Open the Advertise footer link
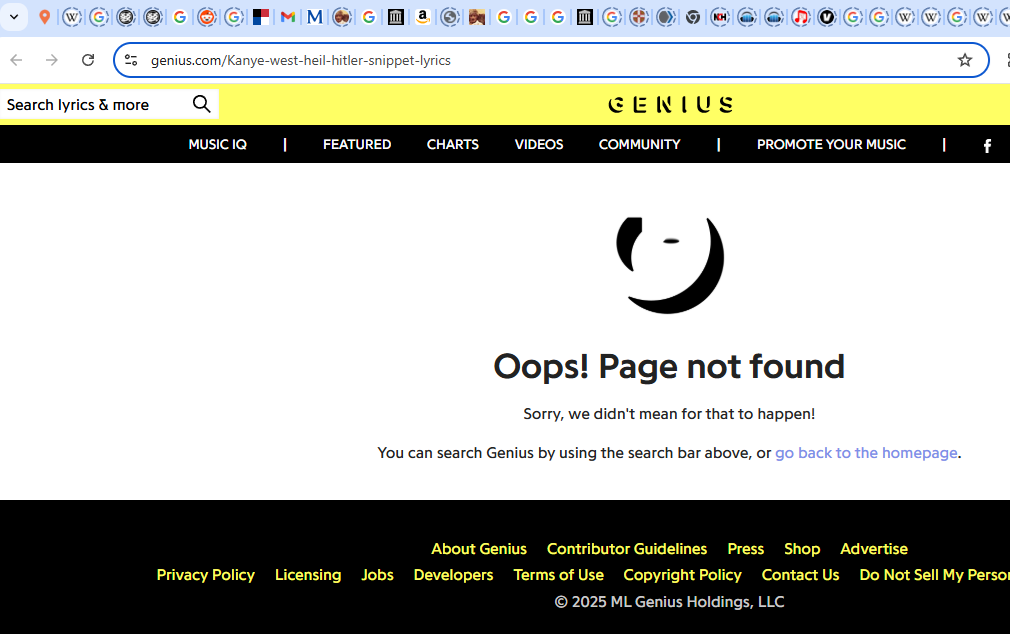Screen dimensions: 1010x634 (x=874, y=549)
